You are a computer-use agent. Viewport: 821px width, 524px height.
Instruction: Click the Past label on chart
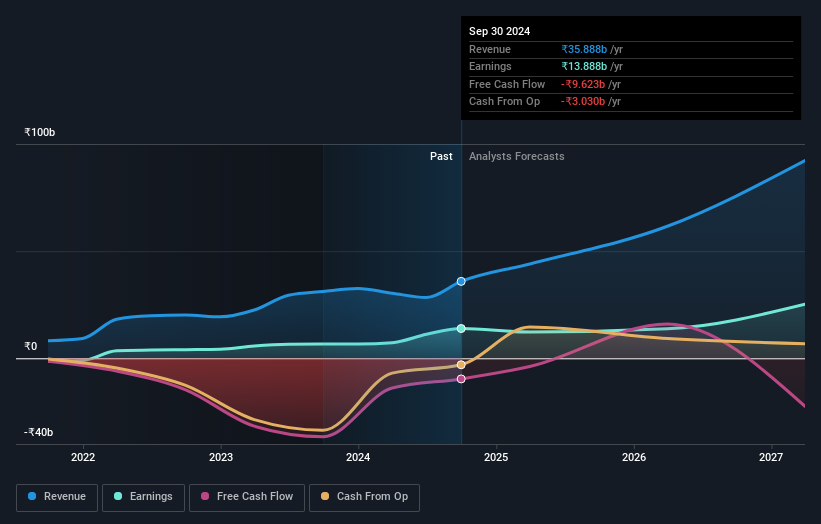[x=441, y=156]
